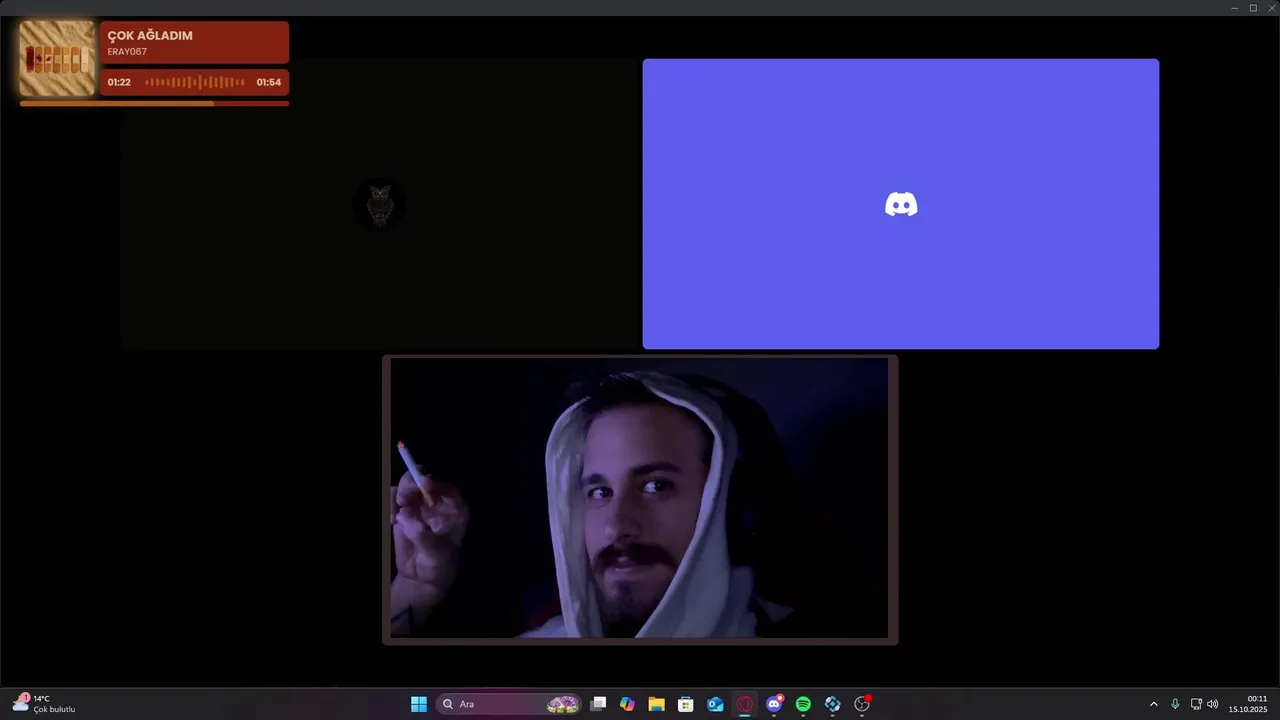This screenshot has height=720, width=1280.
Task: Open the volume control in system tray
Action: [x=1213, y=704]
